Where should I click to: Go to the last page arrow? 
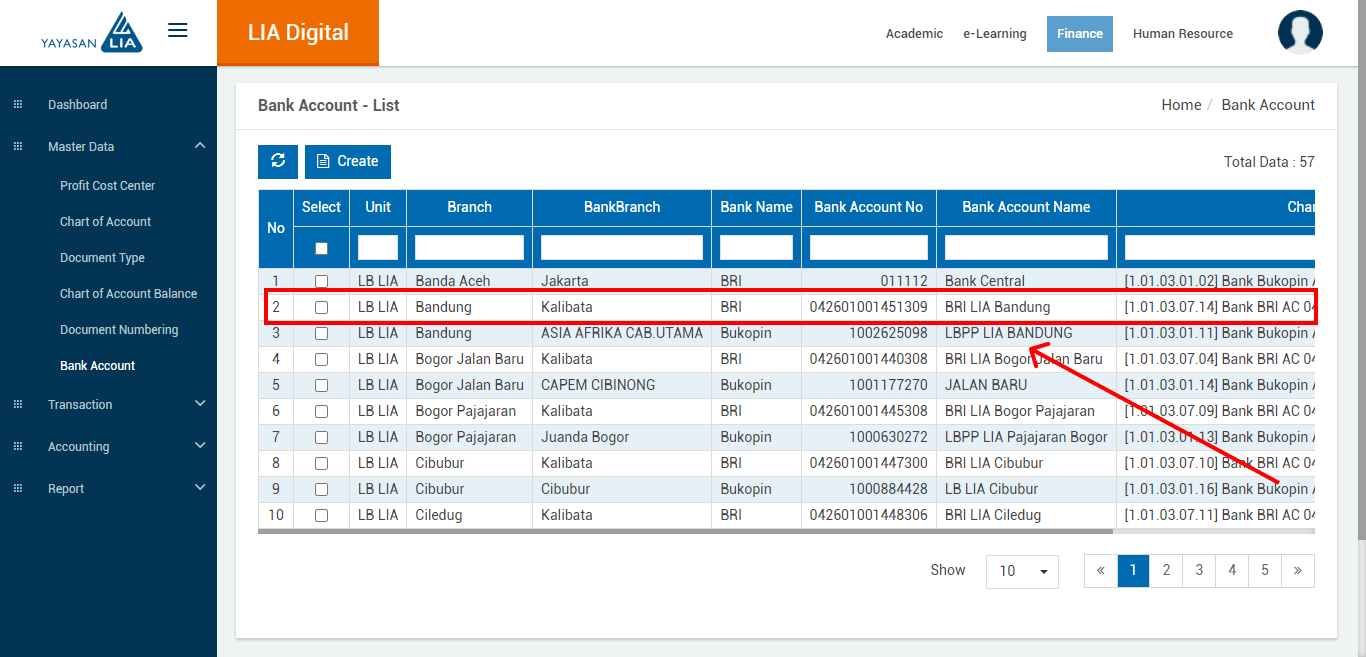click(x=1297, y=570)
